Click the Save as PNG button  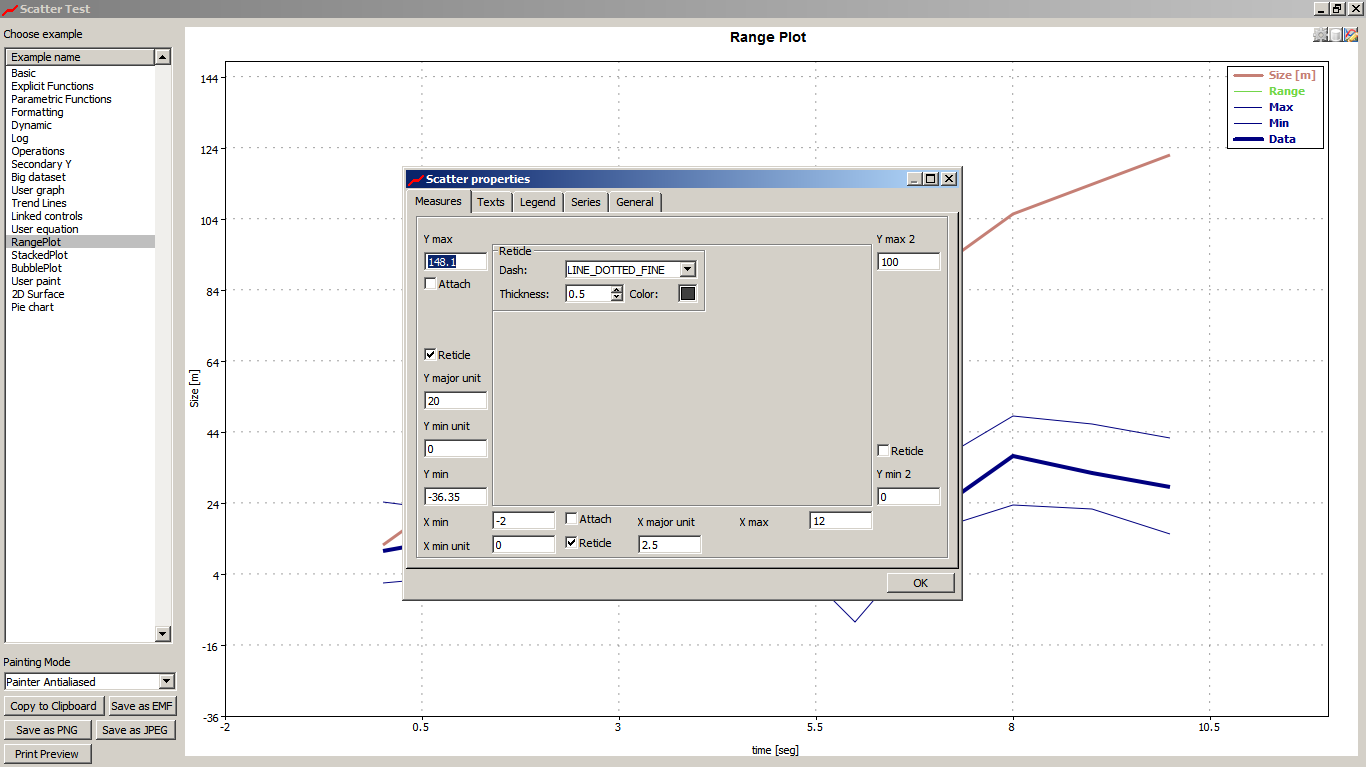pos(47,730)
